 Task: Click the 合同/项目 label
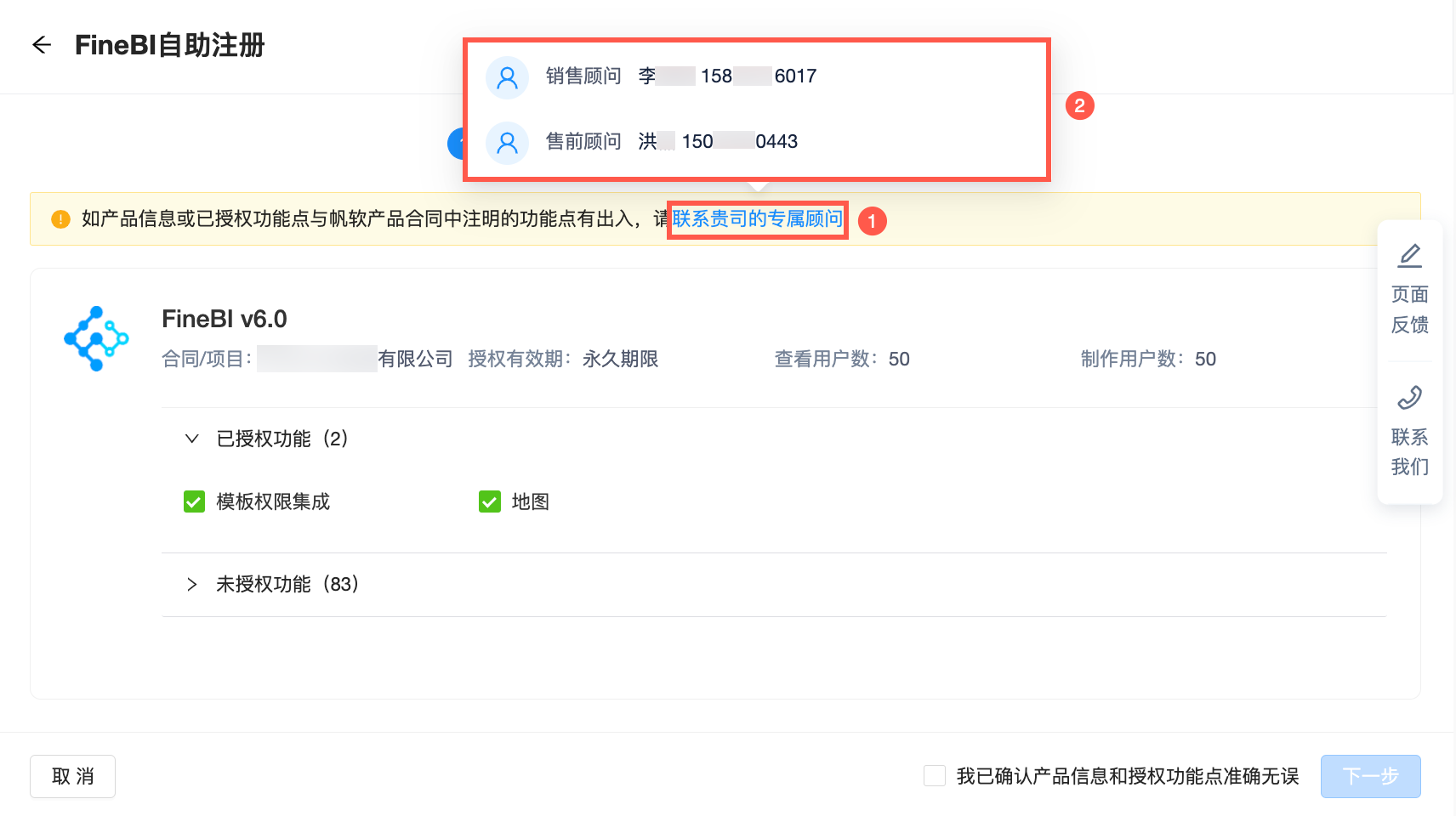(x=207, y=360)
